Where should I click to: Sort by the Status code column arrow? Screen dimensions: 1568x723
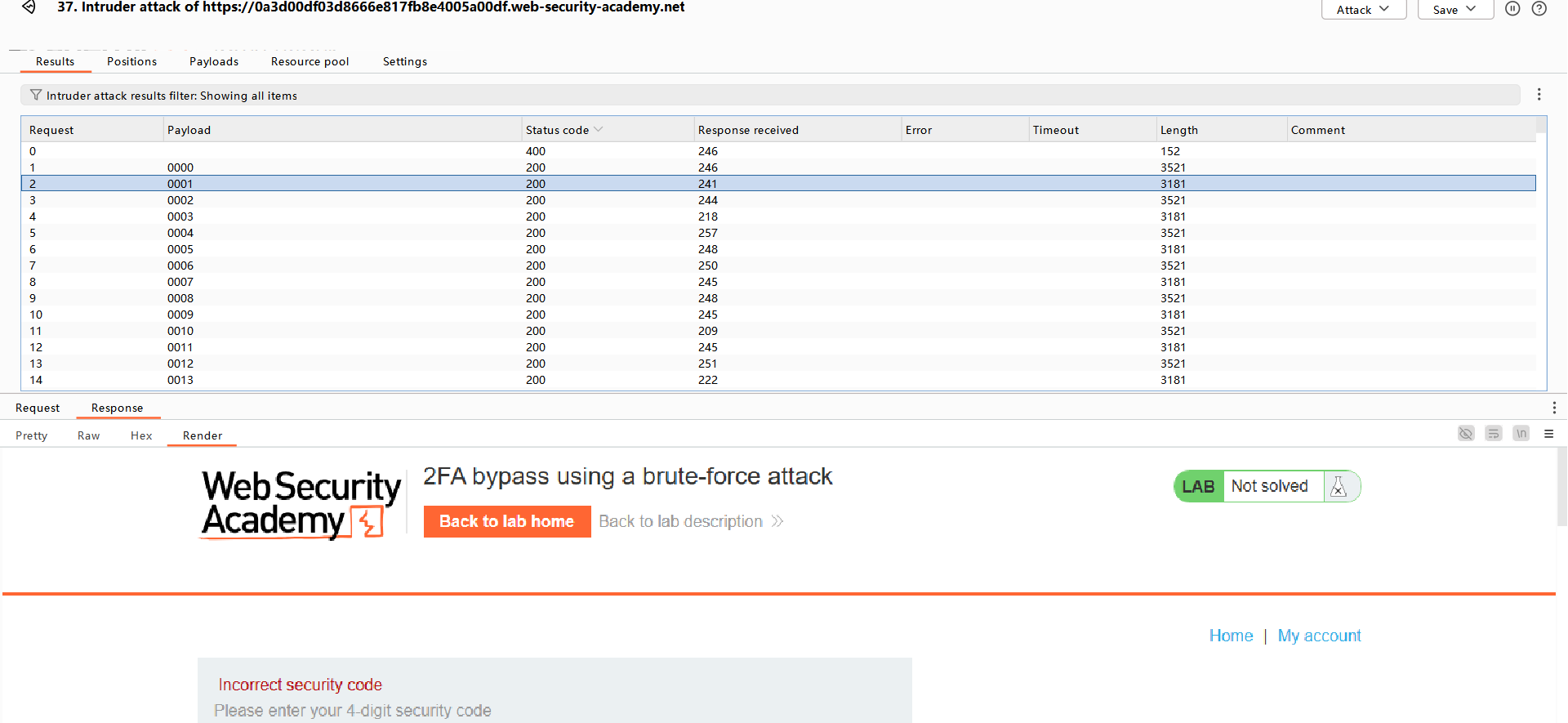599,130
